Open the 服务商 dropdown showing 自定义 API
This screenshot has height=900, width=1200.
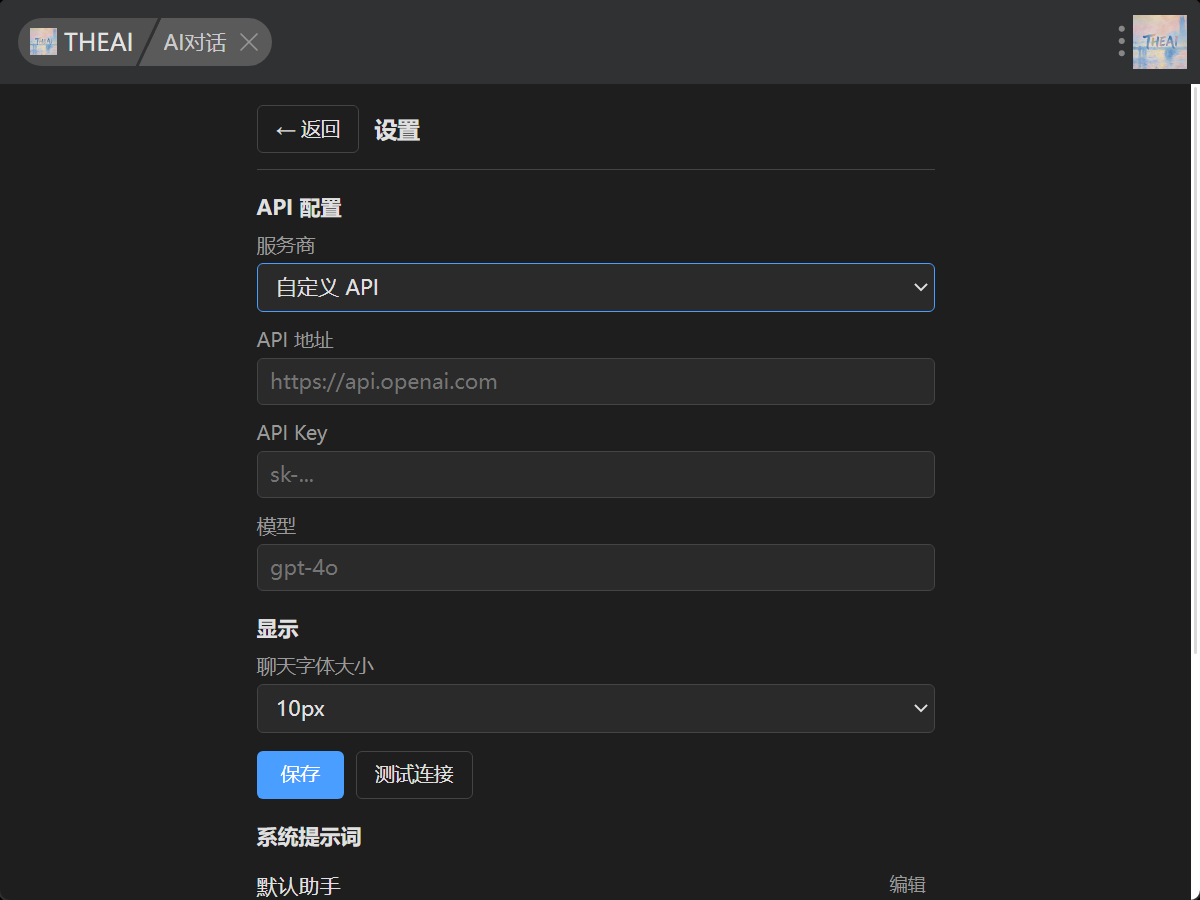595,288
